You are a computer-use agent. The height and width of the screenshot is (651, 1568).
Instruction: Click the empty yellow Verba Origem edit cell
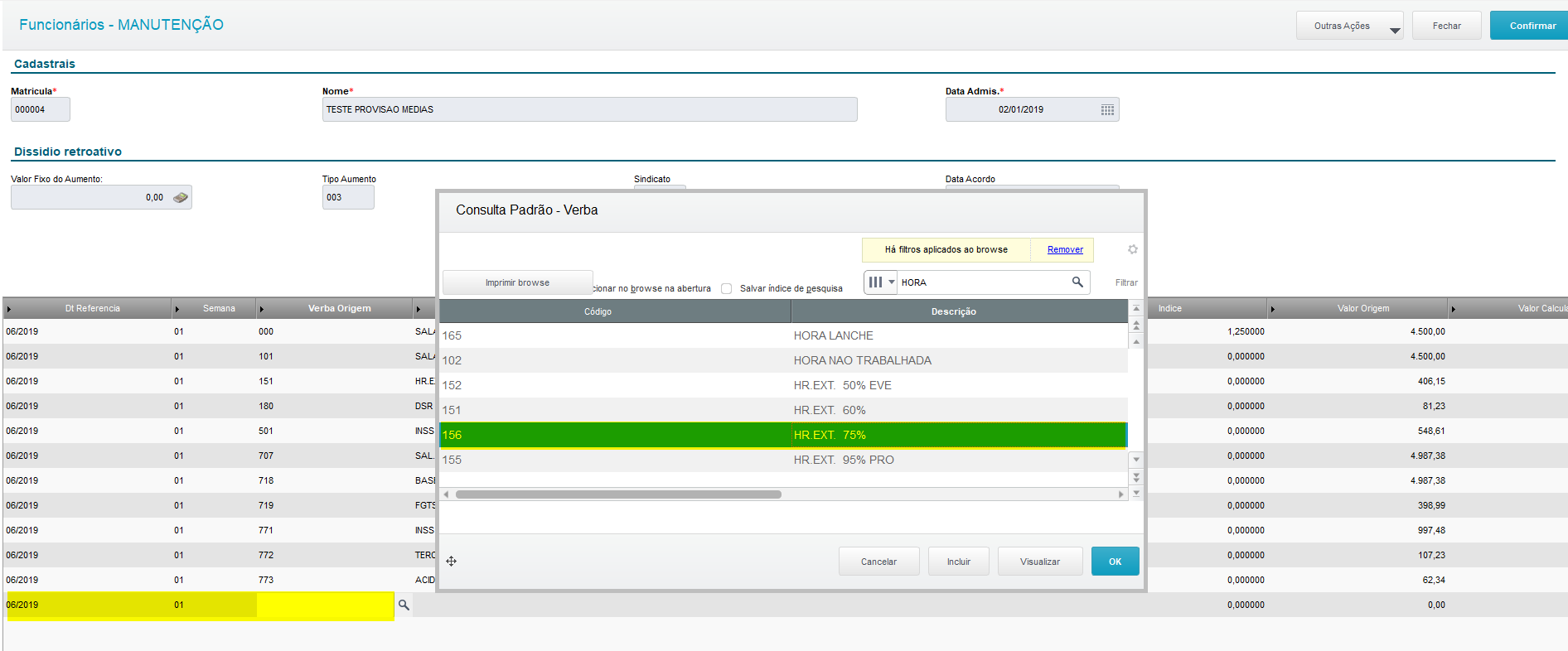point(325,605)
